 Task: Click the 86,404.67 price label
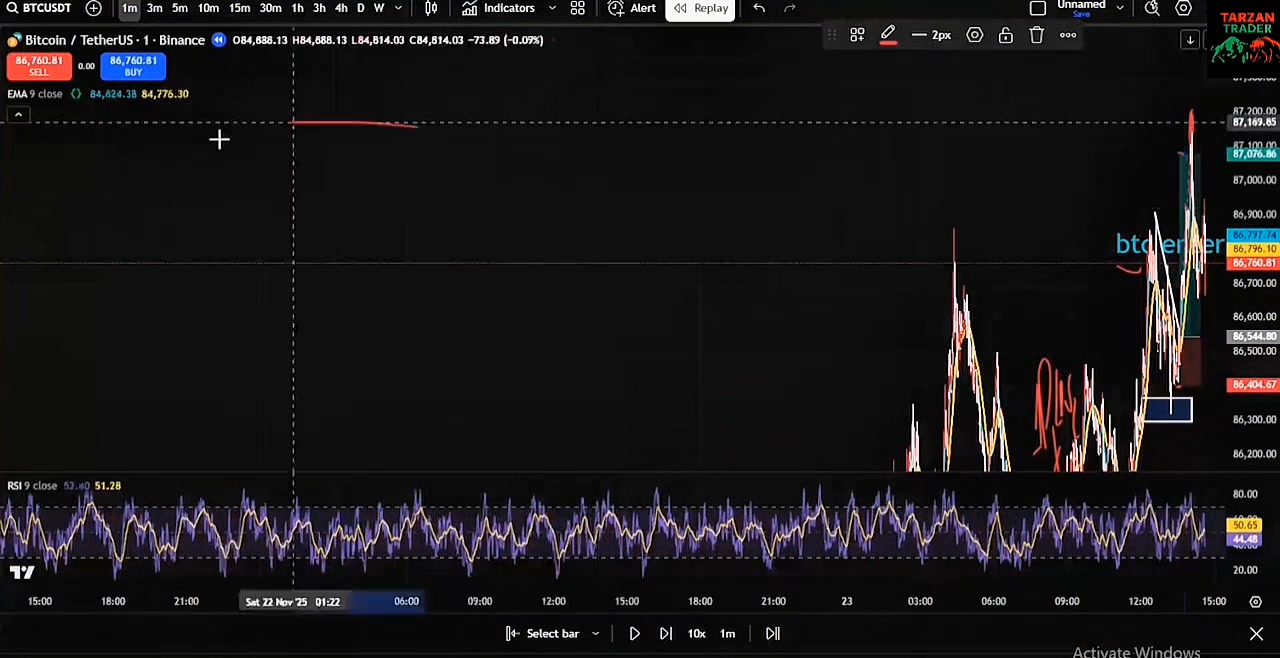coord(1253,385)
